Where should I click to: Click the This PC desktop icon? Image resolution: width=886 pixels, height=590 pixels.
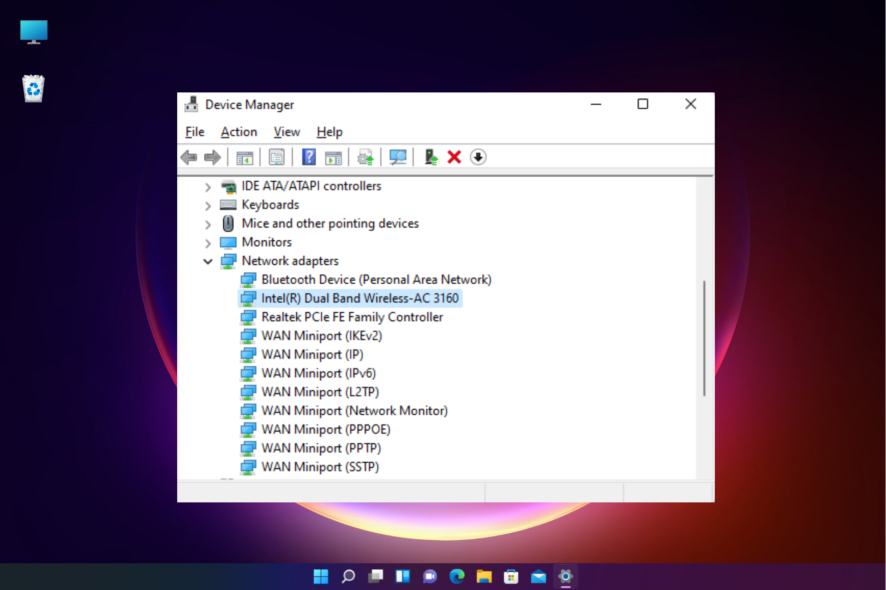click(x=33, y=32)
